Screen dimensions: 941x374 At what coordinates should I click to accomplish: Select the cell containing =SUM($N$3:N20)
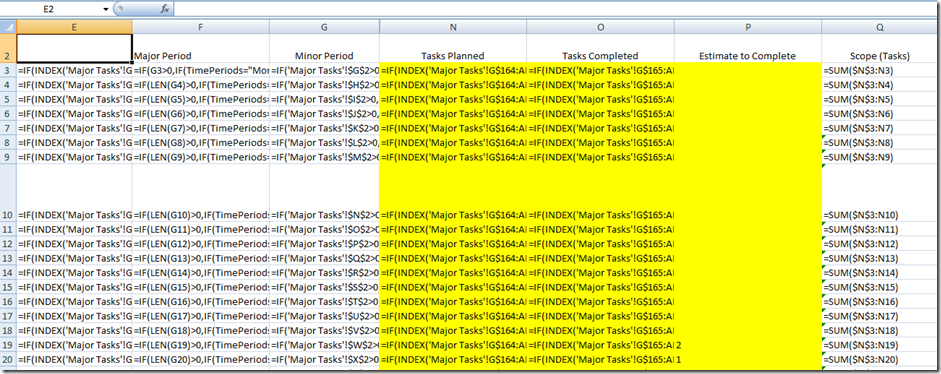(x=880, y=360)
